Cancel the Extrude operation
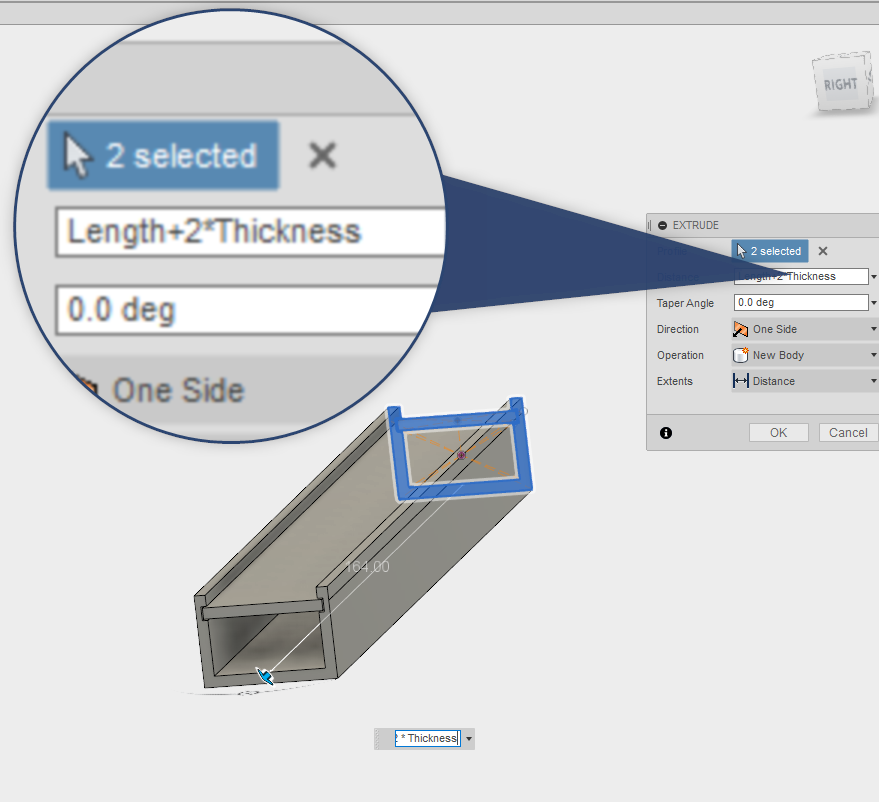Viewport: 879px width, 802px height. (848, 433)
